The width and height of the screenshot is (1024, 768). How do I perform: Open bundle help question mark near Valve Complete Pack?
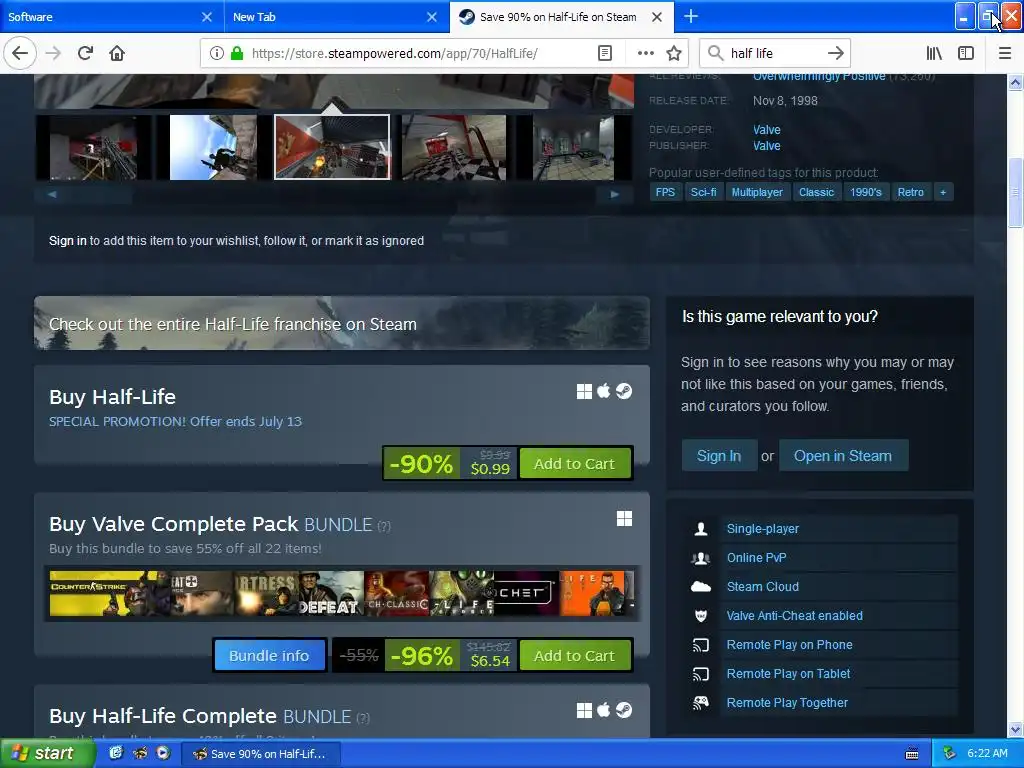click(x=384, y=526)
